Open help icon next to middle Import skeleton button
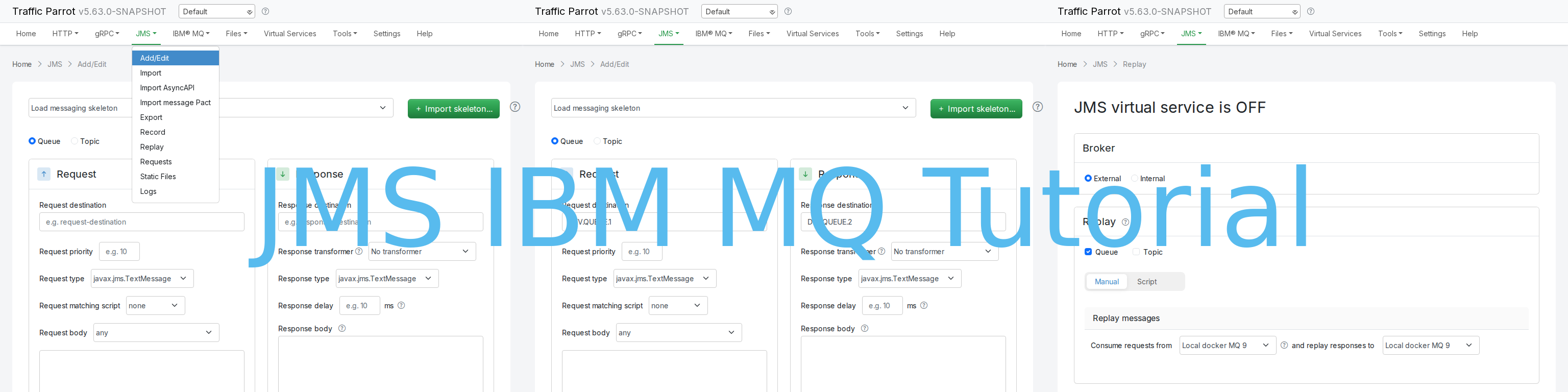Screen dimensions: 1568x392 click(x=1038, y=107)
